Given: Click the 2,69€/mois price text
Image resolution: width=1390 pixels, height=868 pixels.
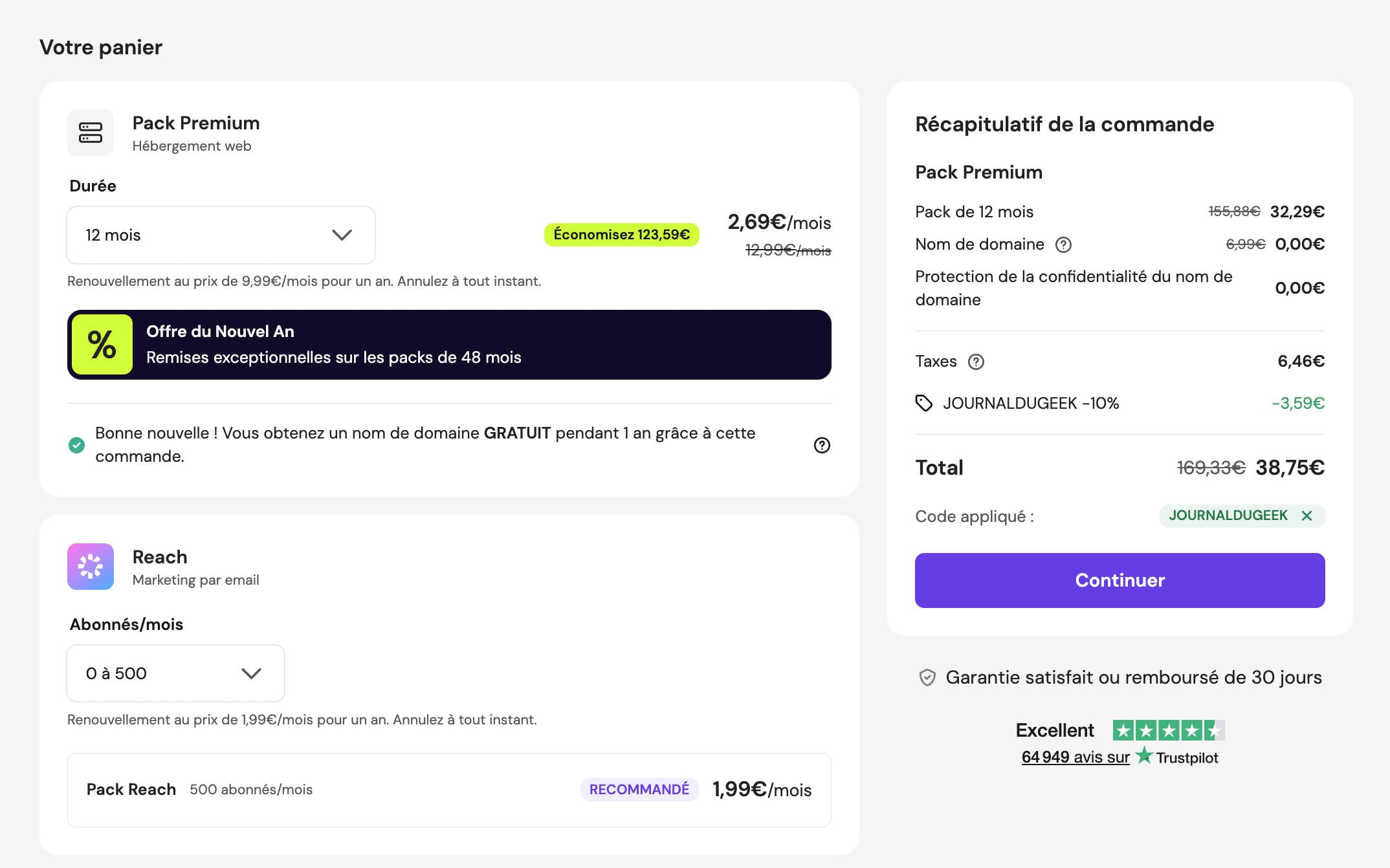Looking at the screenshot, I should point(779,222).
